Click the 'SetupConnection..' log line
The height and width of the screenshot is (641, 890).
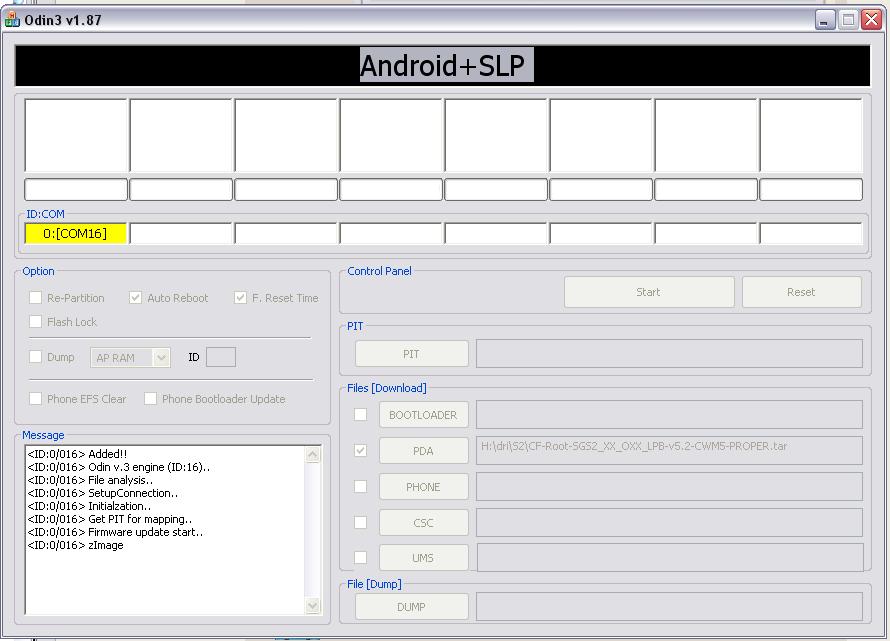[x=103, y=493]
